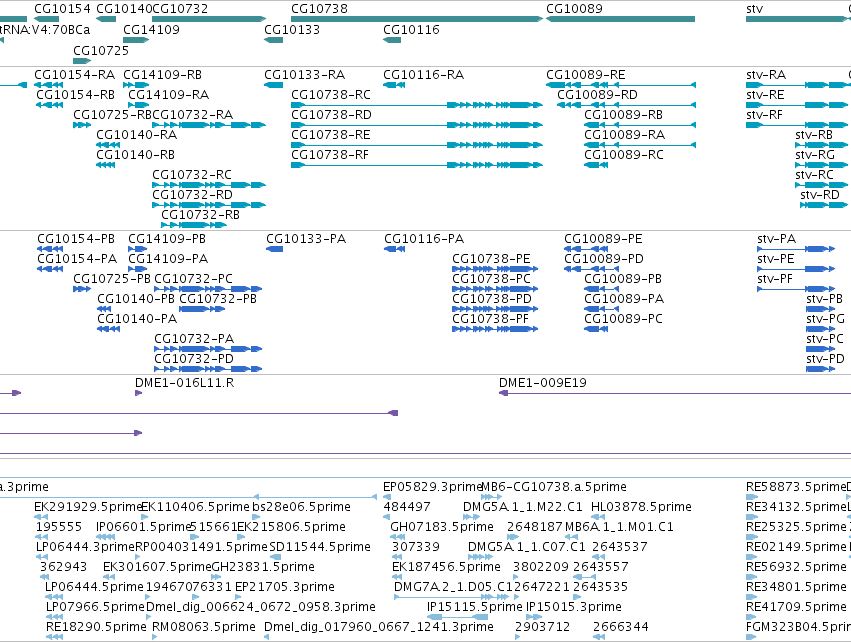
Task: Select EST RE41709.5prime
Action: click(796, 607)
